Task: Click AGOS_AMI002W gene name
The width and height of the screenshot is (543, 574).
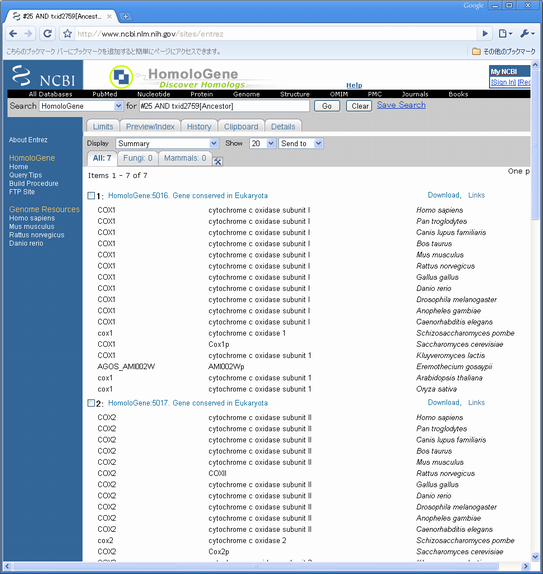Action: pos(126,366)
